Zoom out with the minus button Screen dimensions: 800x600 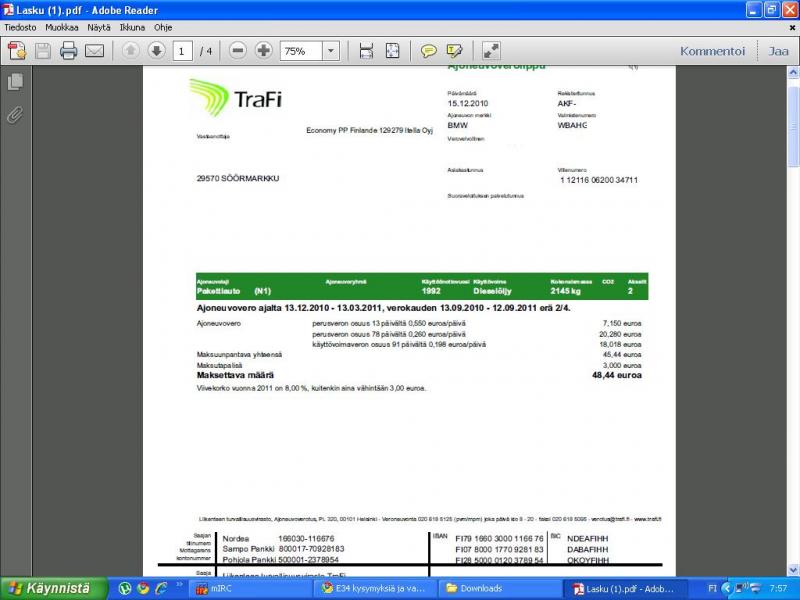[x=237, y=51]
